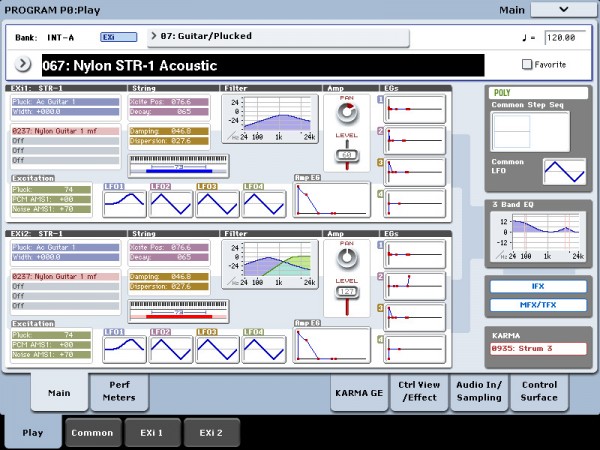600x450 pixels.
Task: Open EXi2 EG 4 envelope graph
Action: [x=415, y=349]
